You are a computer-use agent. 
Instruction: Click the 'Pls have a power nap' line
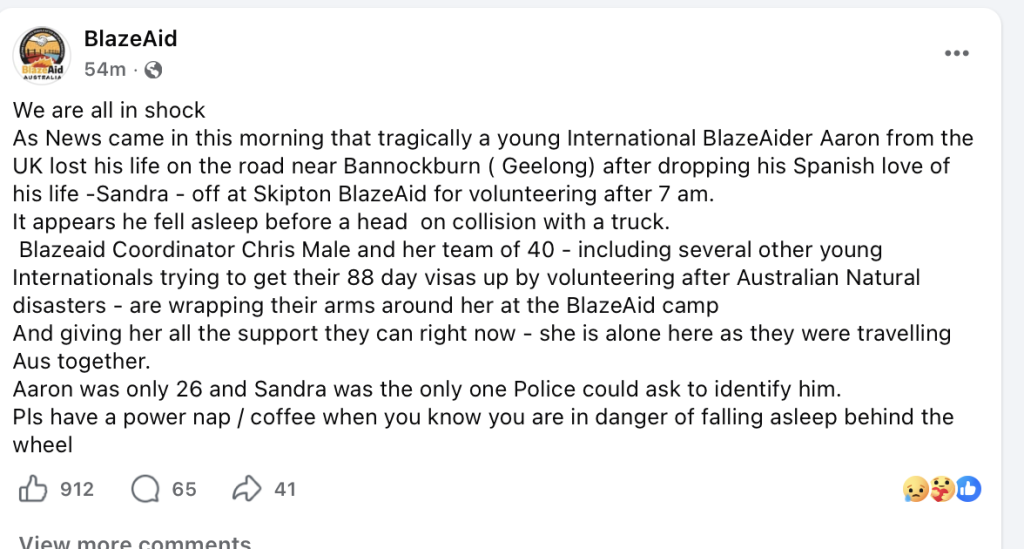(483, 417)
